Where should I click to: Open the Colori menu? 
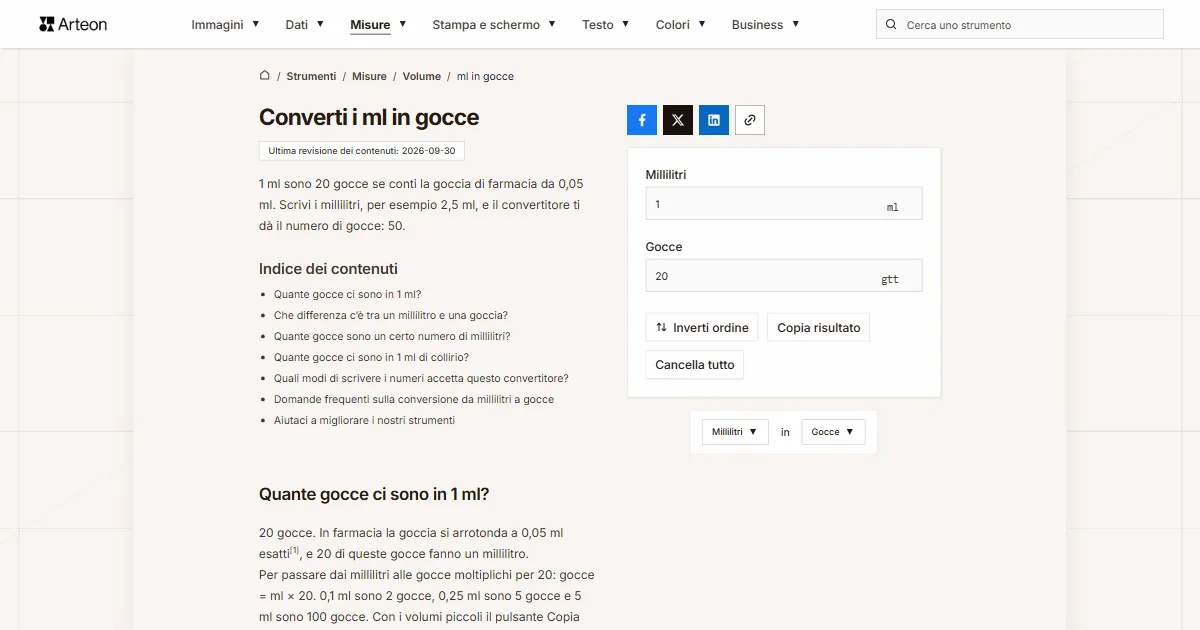681,25
